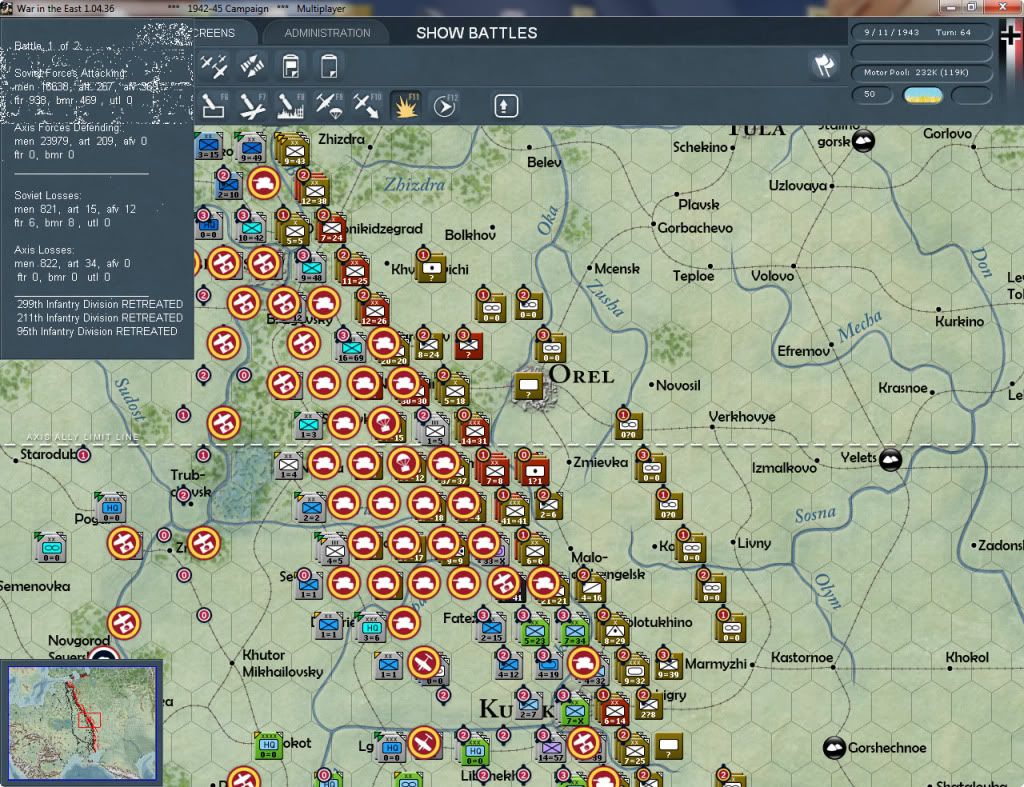Image resolution: width=1024 pixels, height=787 pixels.
Task: Click the German cross side emblem
Action: coord(1011,33)
